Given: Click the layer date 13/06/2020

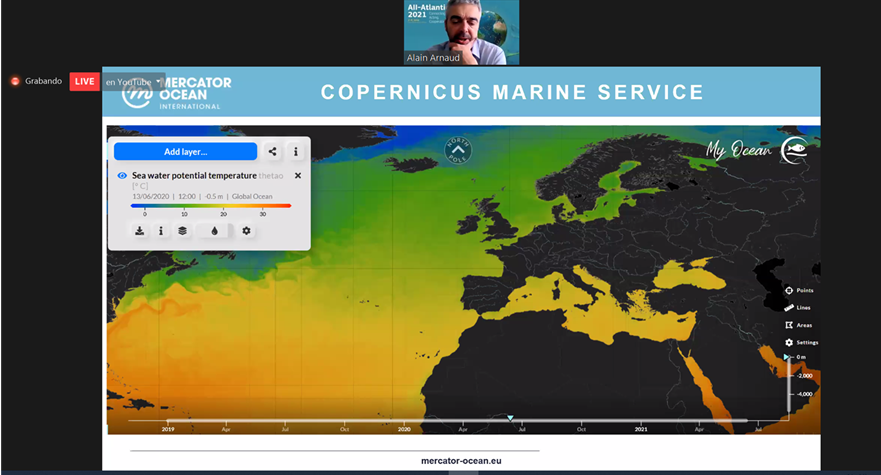Looking at the screenshot, I should pos(151,196).
